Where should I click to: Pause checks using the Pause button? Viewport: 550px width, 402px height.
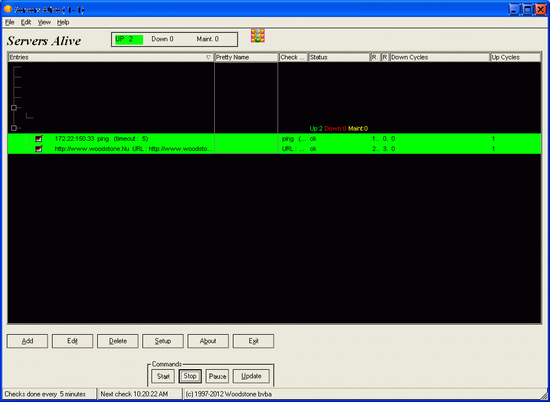(217, 376)
